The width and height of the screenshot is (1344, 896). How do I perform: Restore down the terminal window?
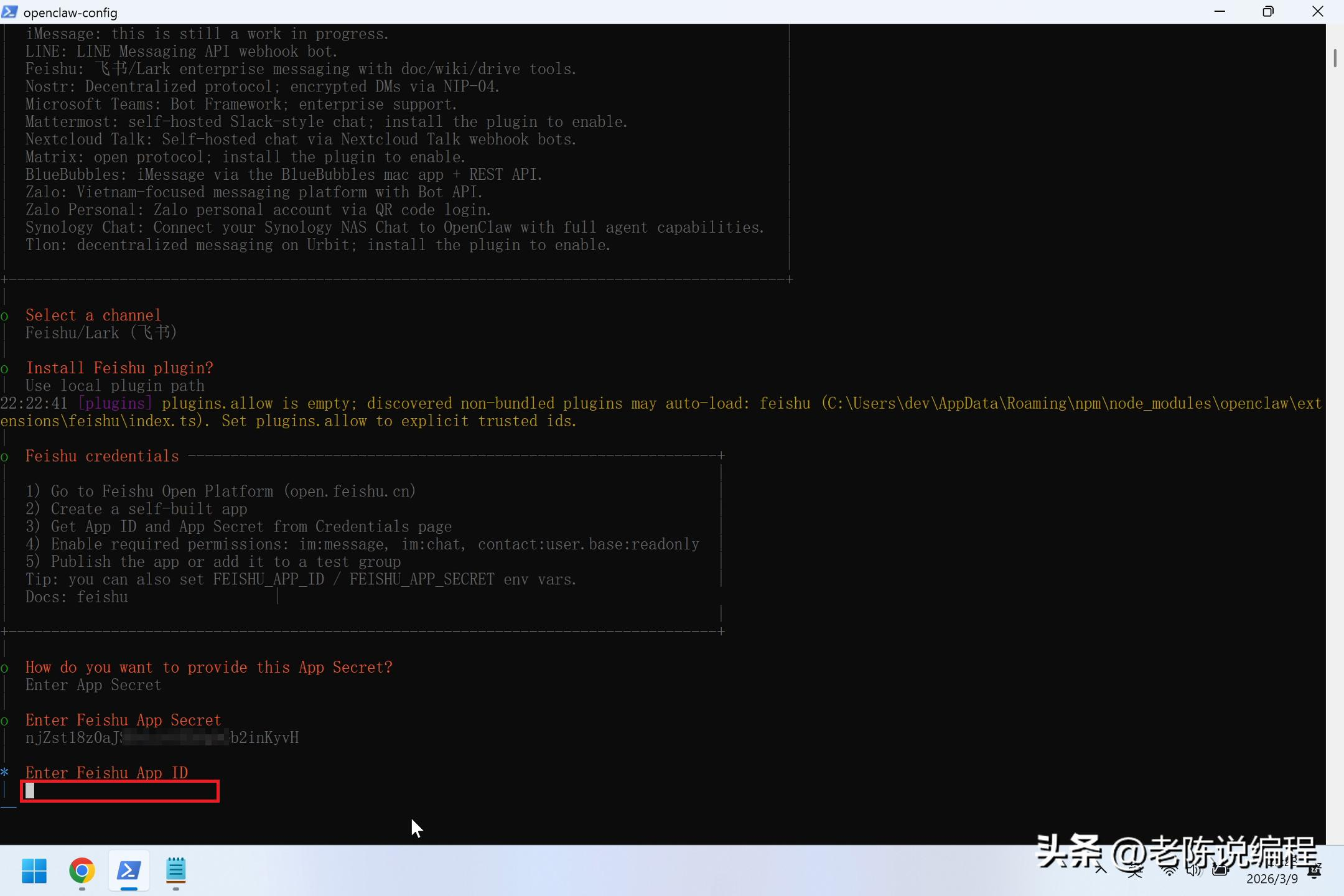pos(1267,12)
